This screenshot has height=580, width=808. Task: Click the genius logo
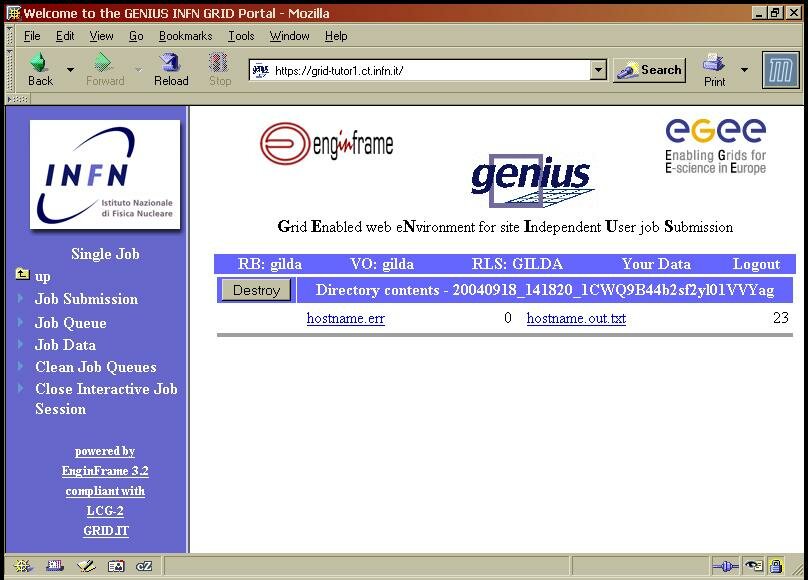click(x=533, y=180)
